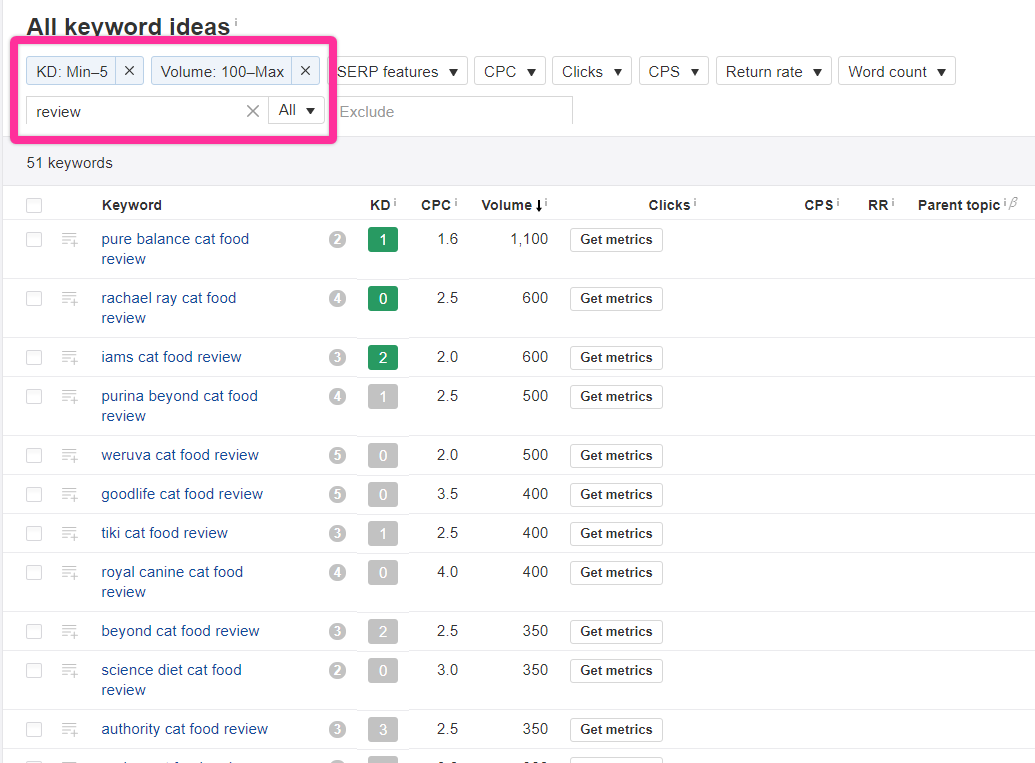Sort table by RR column
The image size is (1035, 763).
click(878, 205)
